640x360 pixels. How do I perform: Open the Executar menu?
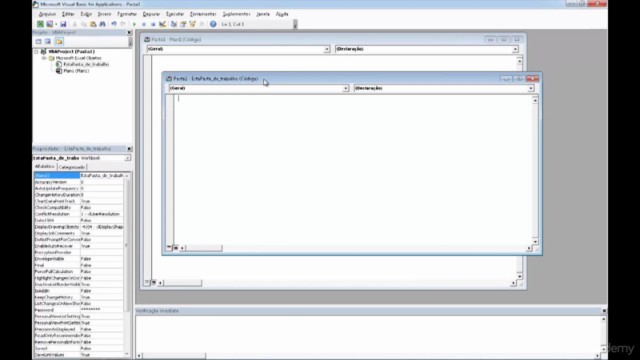[x=175, y=14]
